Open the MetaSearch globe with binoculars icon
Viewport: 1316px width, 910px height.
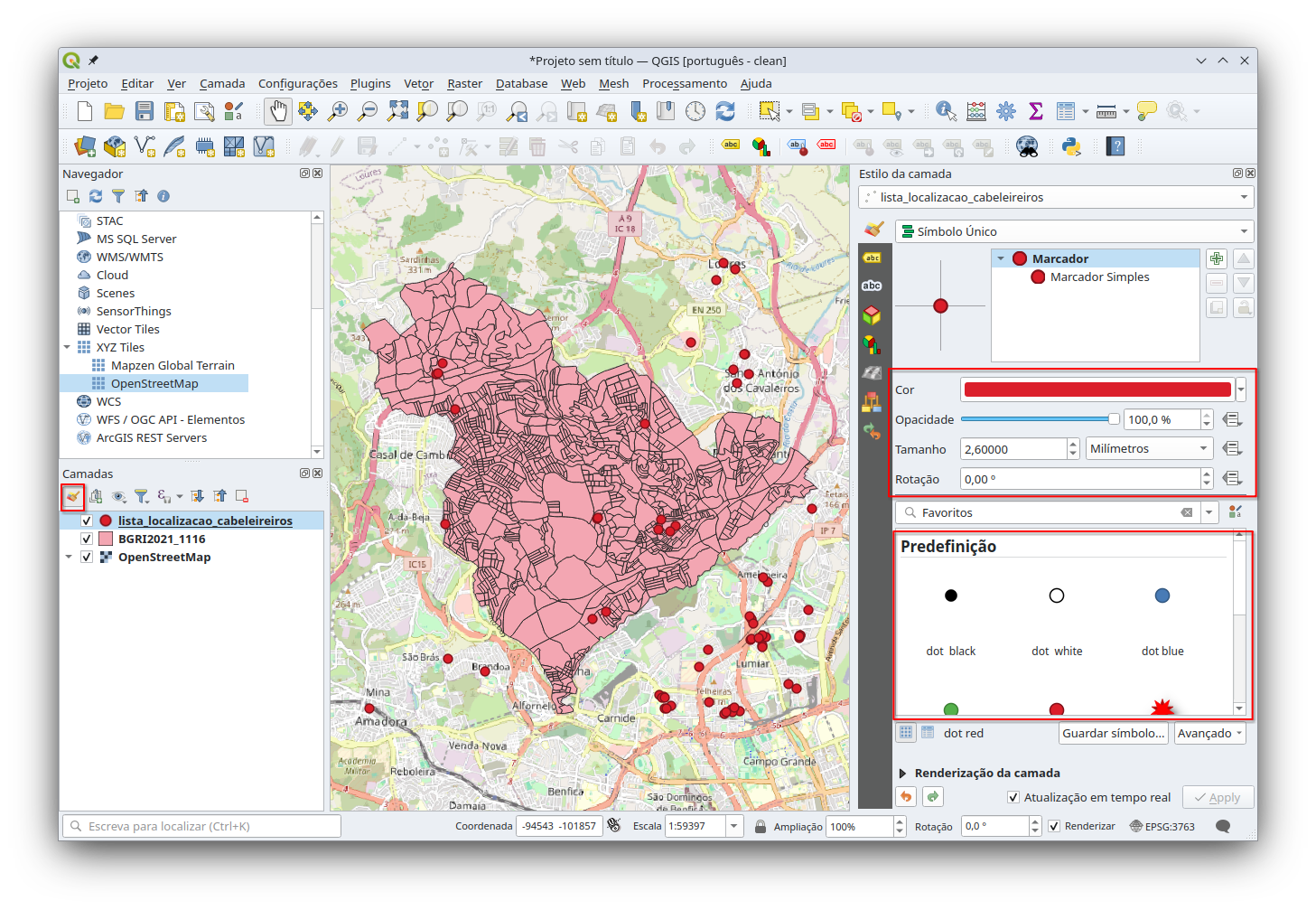click(1027, 146)
